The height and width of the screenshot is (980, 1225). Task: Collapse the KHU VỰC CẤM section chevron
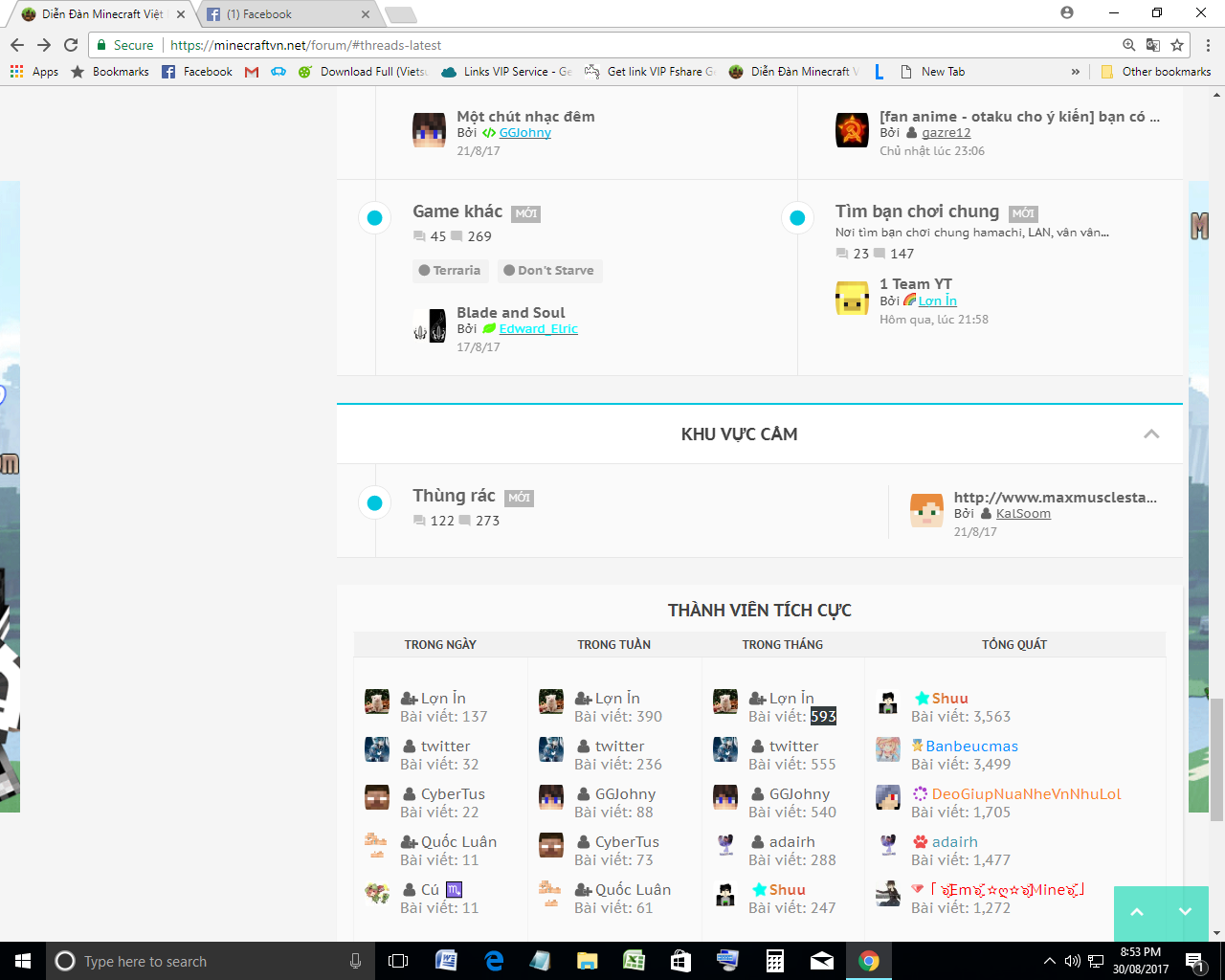coord(1151,434)
